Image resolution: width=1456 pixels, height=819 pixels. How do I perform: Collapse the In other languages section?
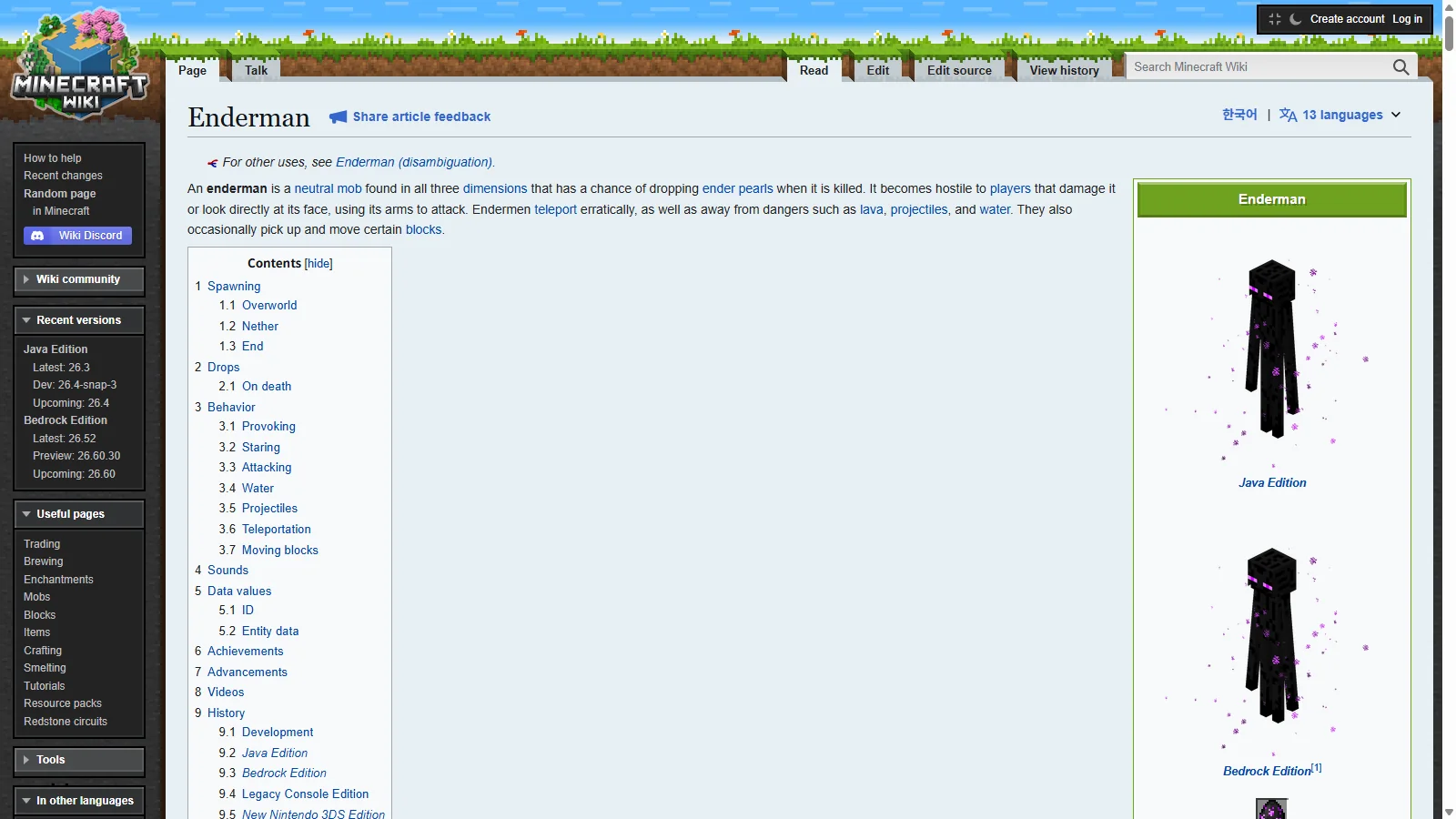(79, 801)
